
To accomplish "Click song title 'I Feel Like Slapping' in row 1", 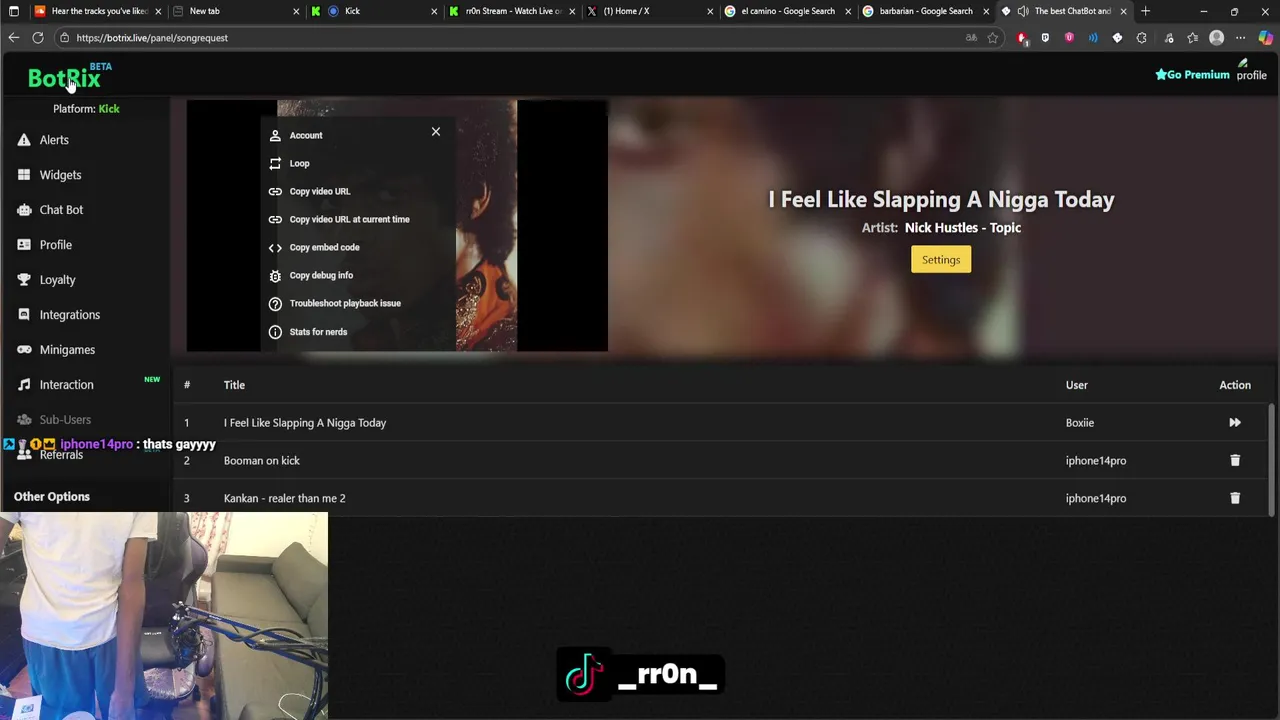I will (305, 423).
